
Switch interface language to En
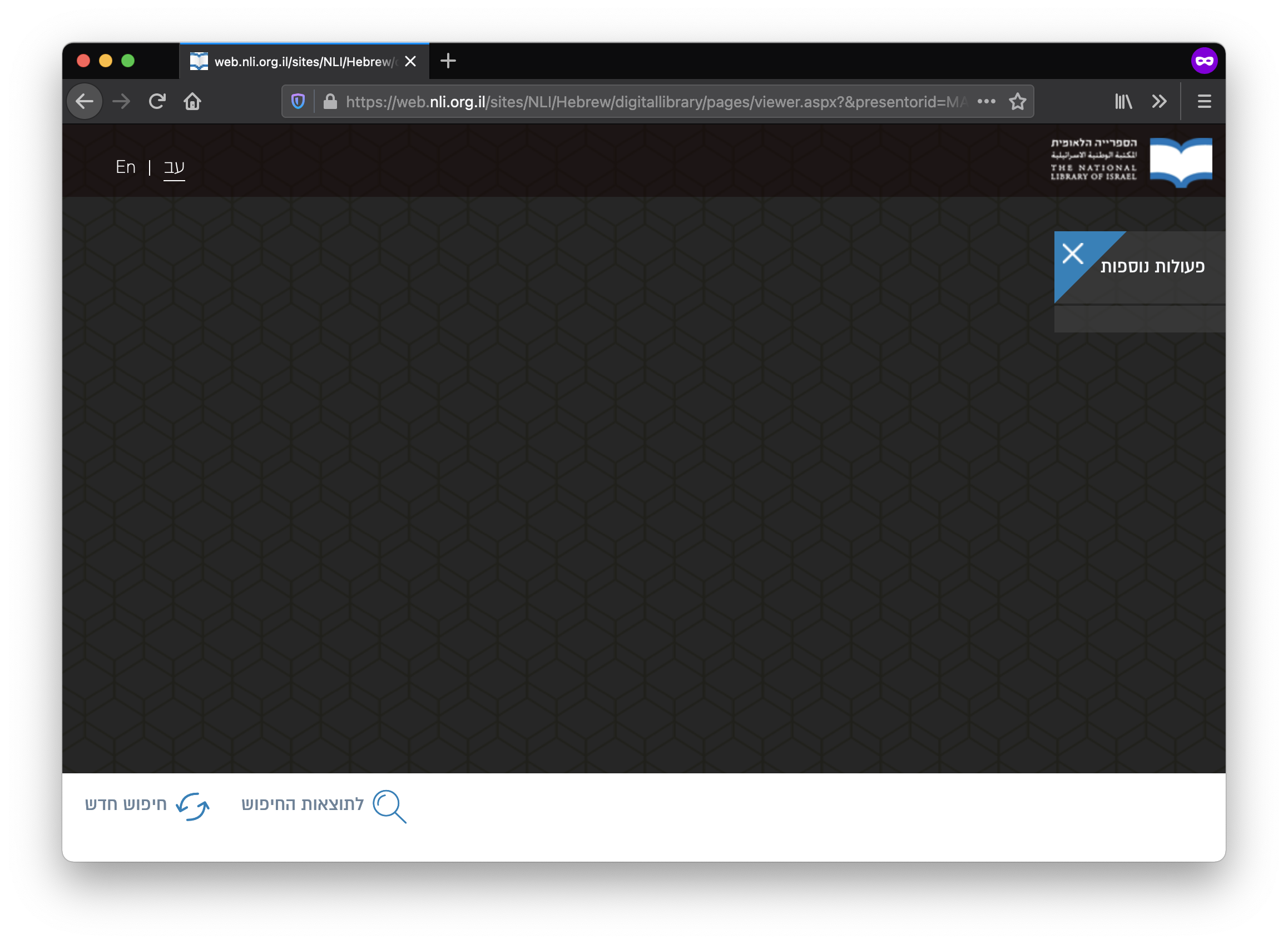click(x=125, y=167)
